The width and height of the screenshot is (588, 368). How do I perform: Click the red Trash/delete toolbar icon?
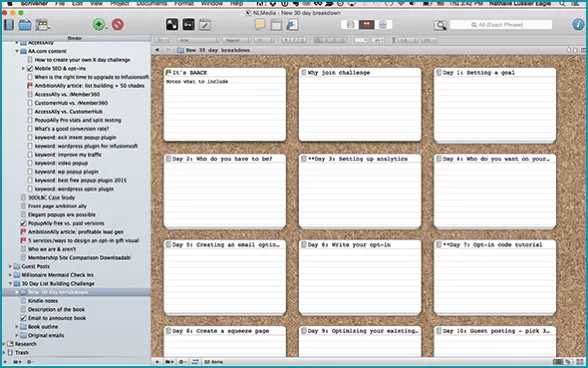pyautogui.click(x=118, y=25)
